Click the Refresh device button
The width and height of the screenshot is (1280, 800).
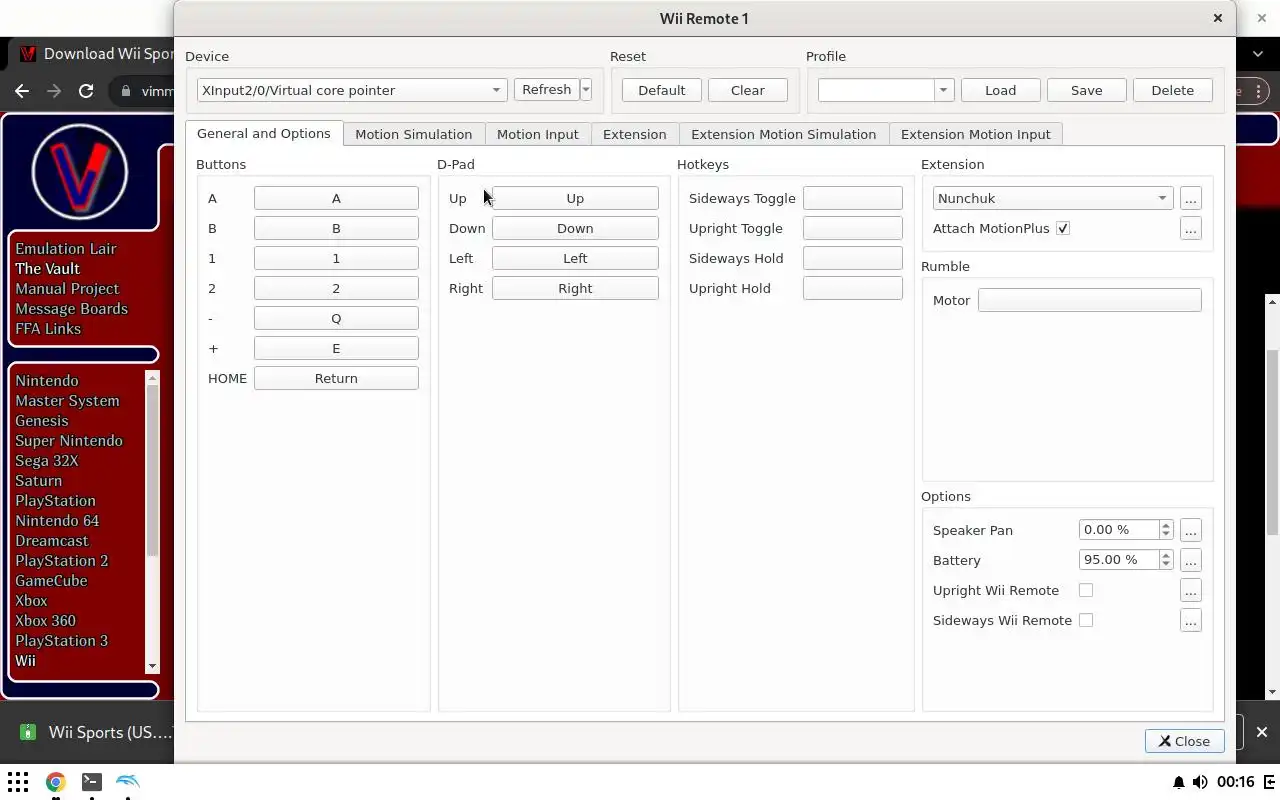click(x=546, y=90)
